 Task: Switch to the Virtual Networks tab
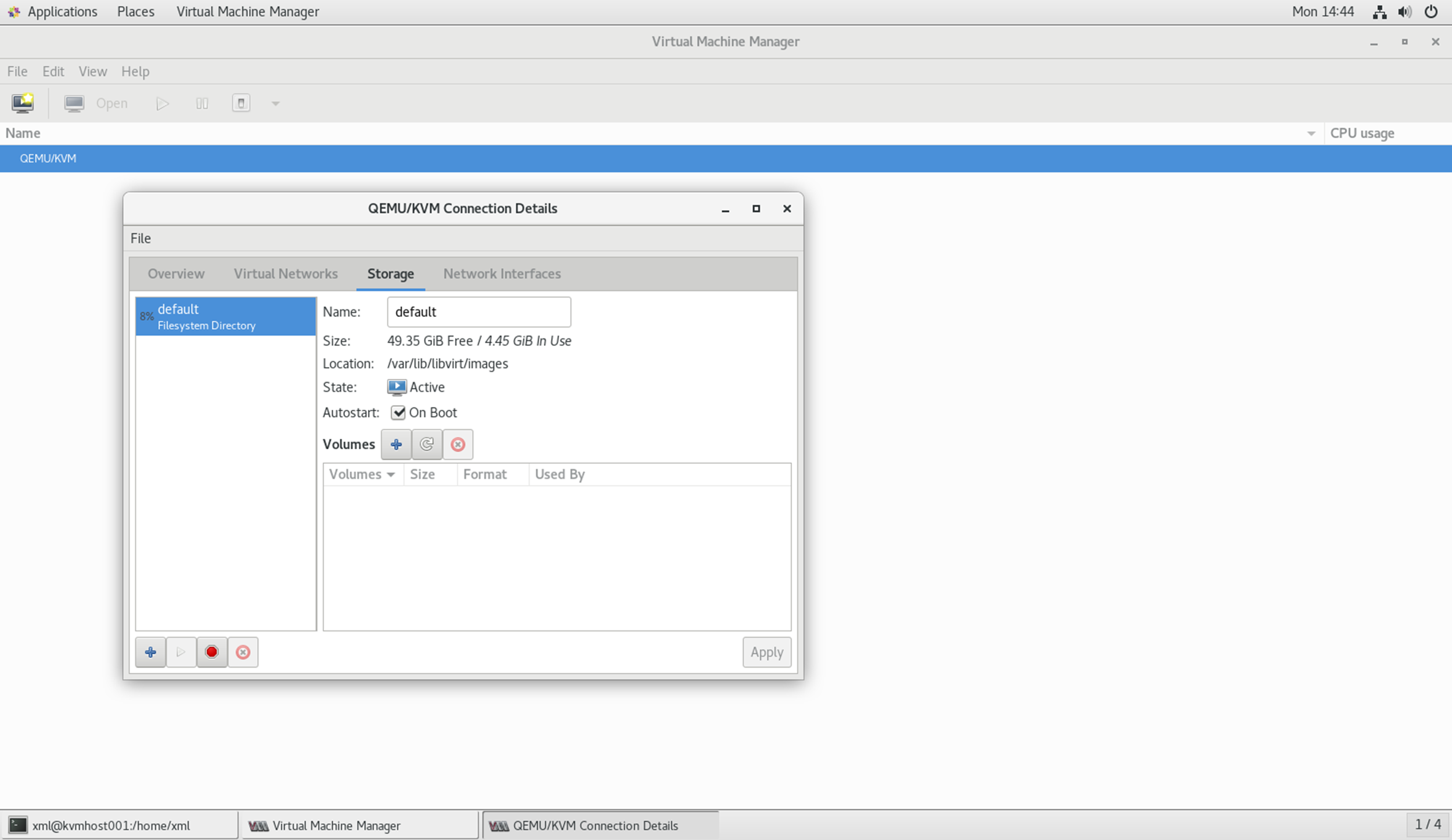click(x=285, y=273)
